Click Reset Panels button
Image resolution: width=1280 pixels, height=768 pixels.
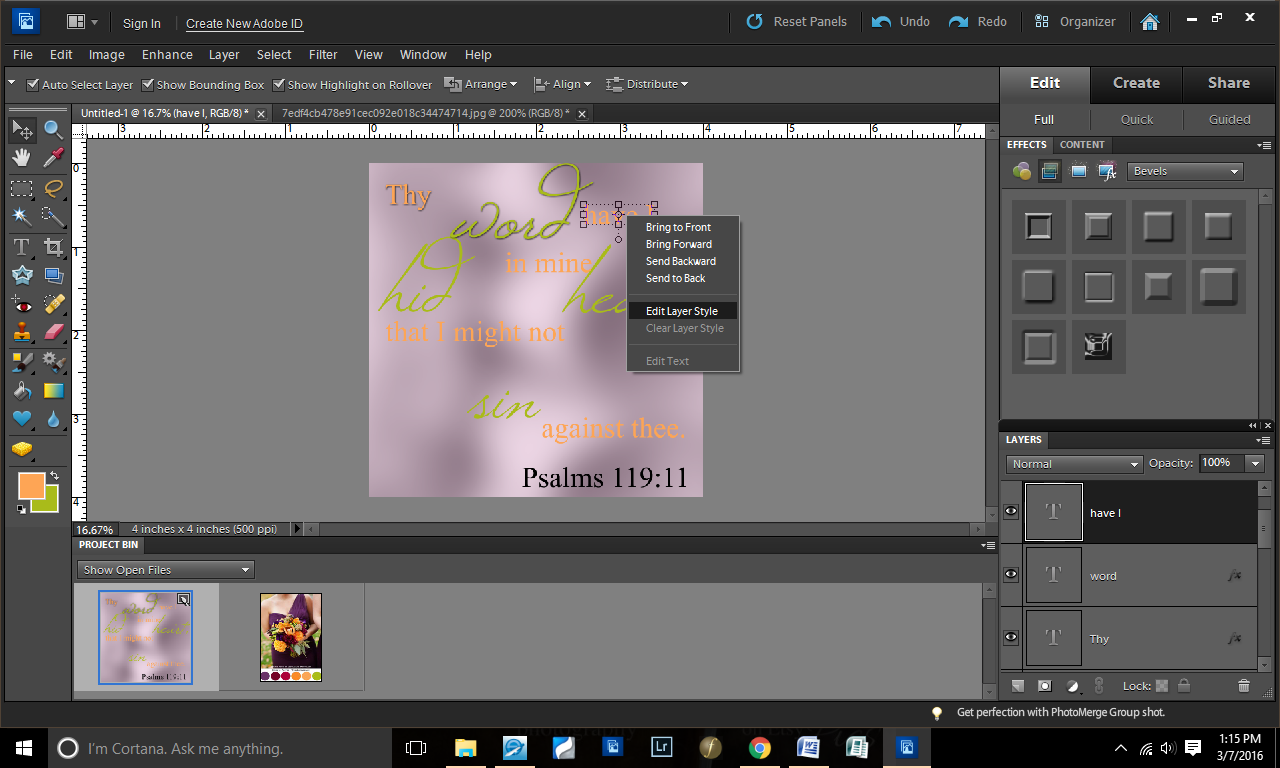797,22
